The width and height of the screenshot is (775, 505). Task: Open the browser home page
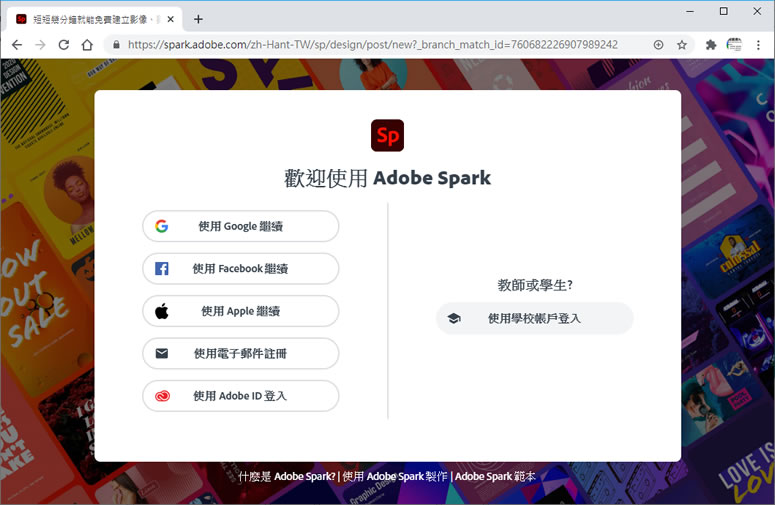tap(87, 45)
